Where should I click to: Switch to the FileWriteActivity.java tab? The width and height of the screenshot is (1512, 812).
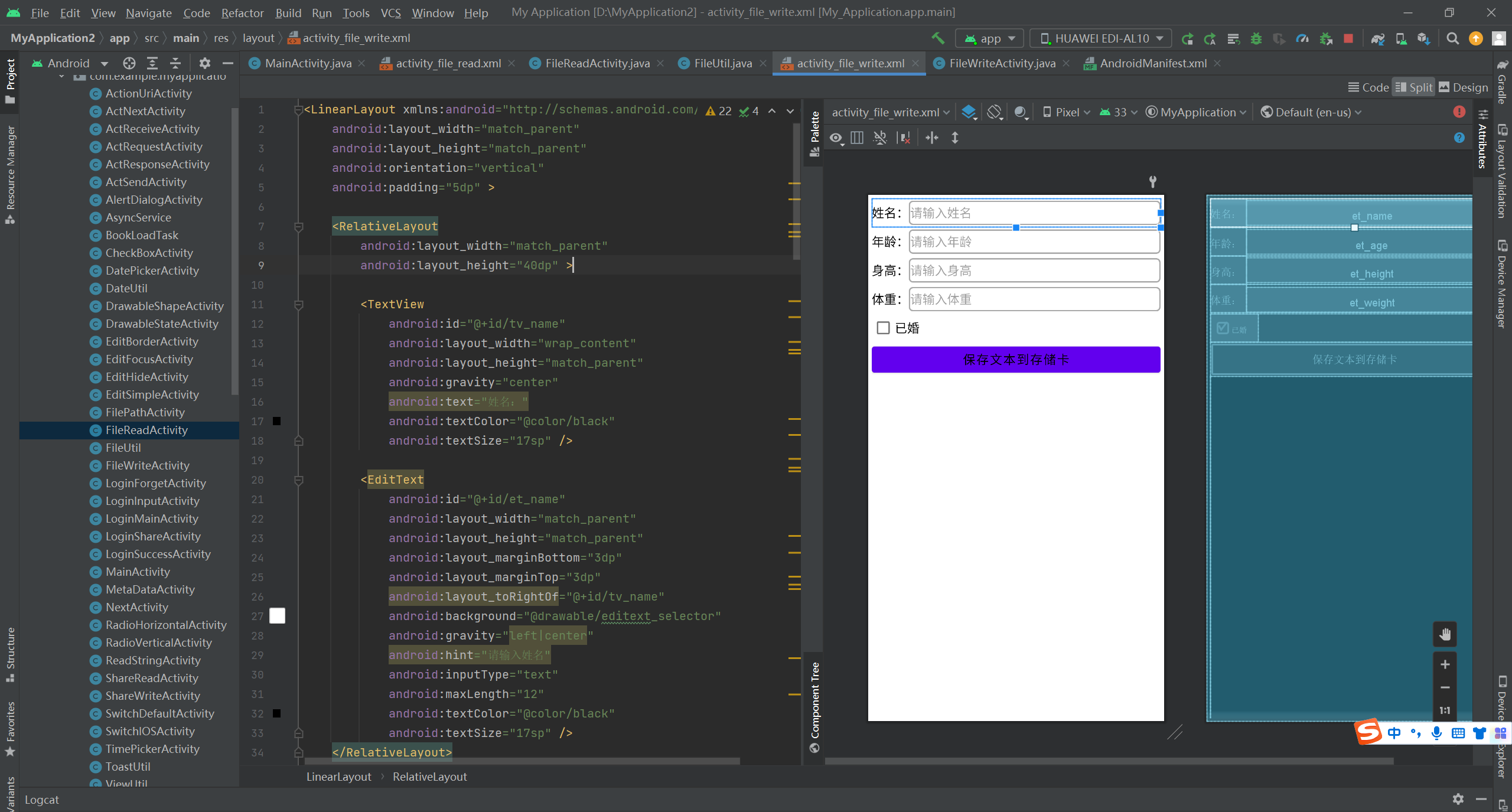click(x=1002, y=63)
